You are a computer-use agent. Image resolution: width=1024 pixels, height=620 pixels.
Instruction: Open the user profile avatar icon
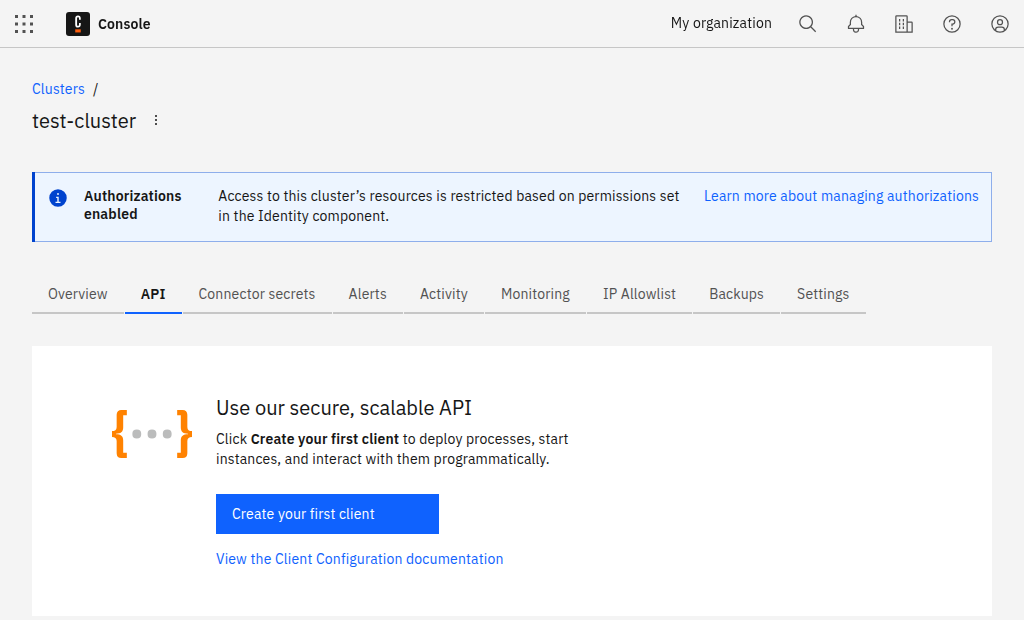[x=1000, y=24]
